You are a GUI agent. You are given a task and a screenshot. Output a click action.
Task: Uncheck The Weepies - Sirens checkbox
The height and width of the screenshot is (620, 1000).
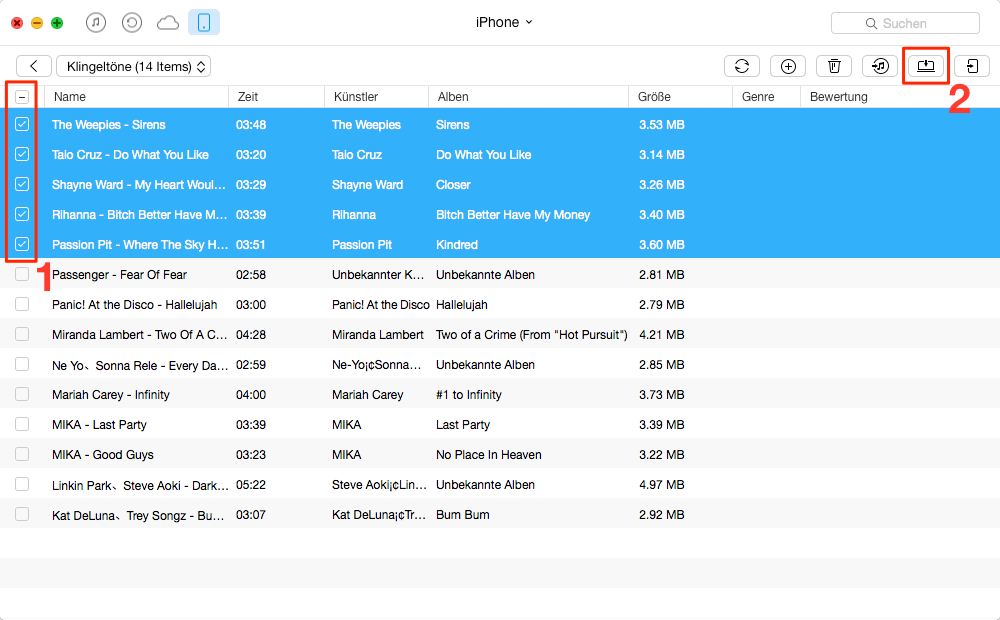click(22, 124)
